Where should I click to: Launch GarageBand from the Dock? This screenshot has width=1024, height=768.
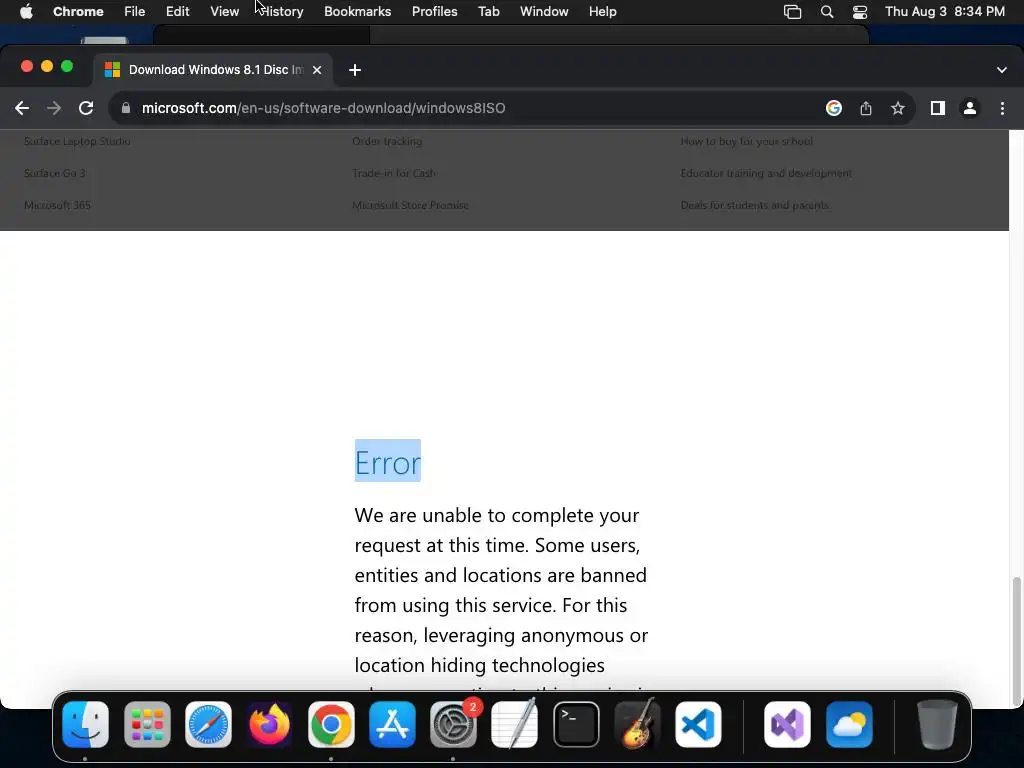637,724
